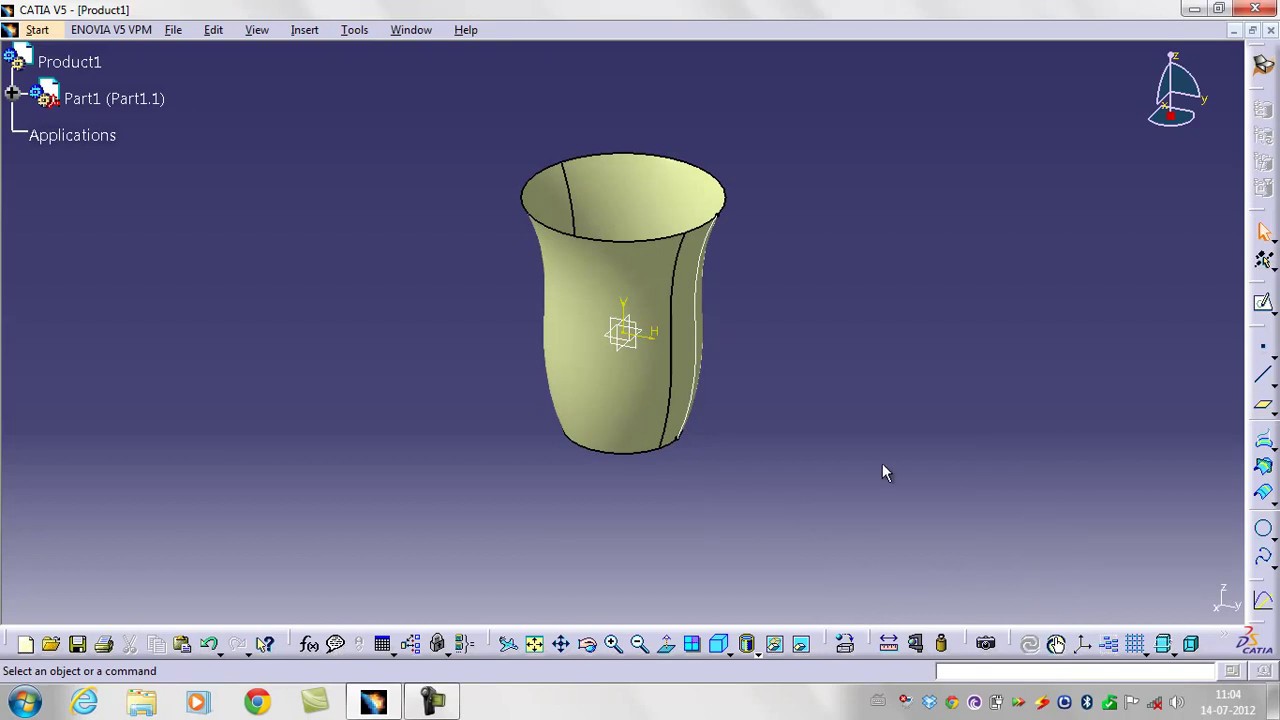The image size is (1280, 720).
Task: Select the Pan view tool
Action: 560,645
